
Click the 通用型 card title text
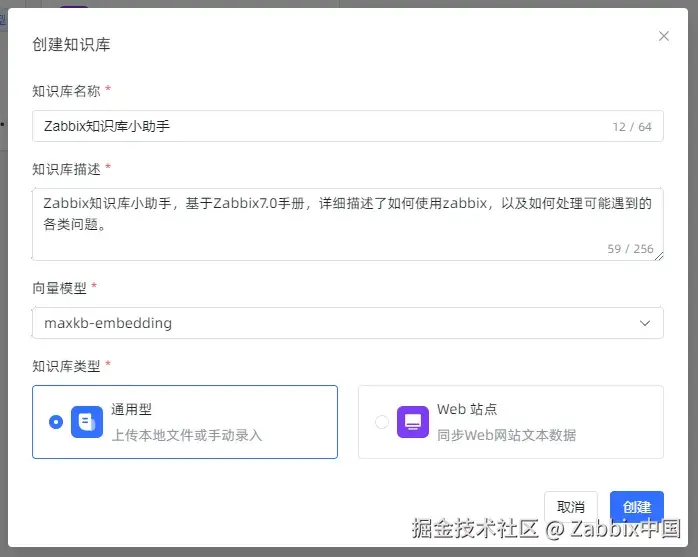pyautogui.click(x=131, y=409)
